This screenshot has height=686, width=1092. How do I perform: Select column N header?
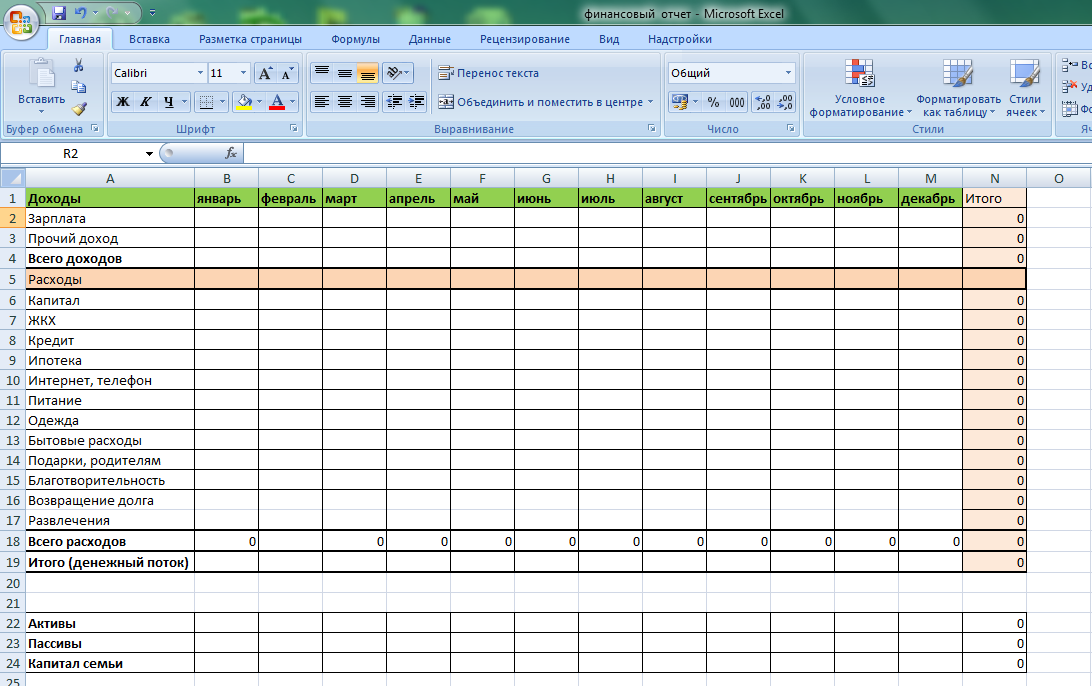click(994, 178)
